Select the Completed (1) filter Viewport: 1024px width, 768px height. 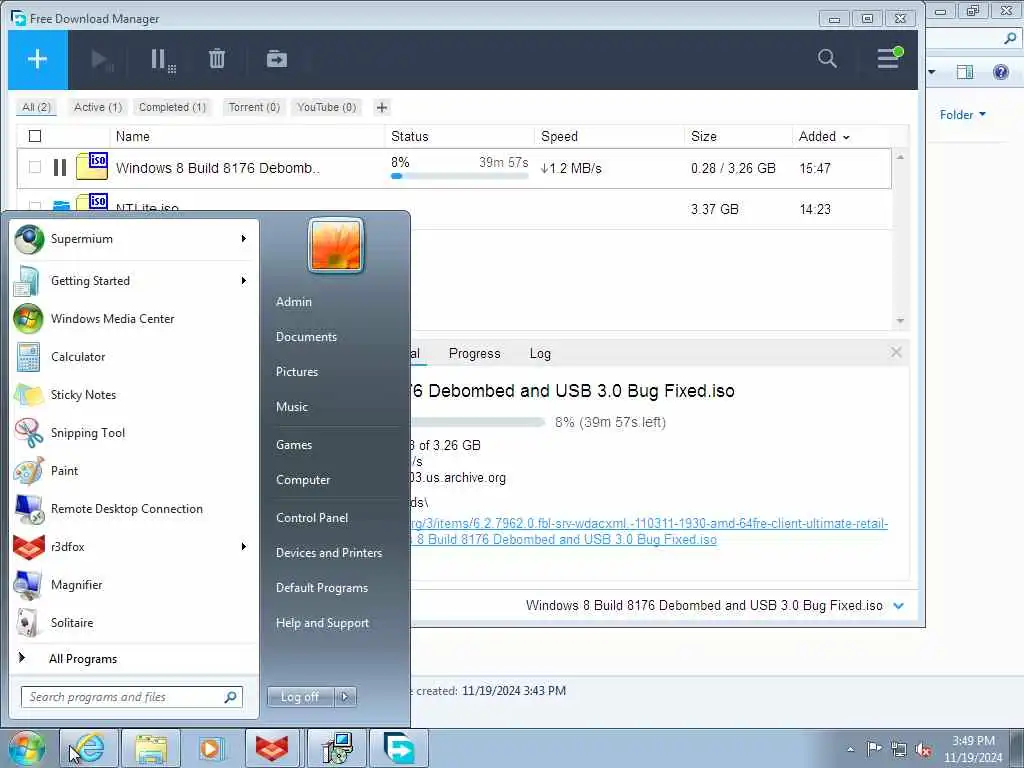(172, 107)
